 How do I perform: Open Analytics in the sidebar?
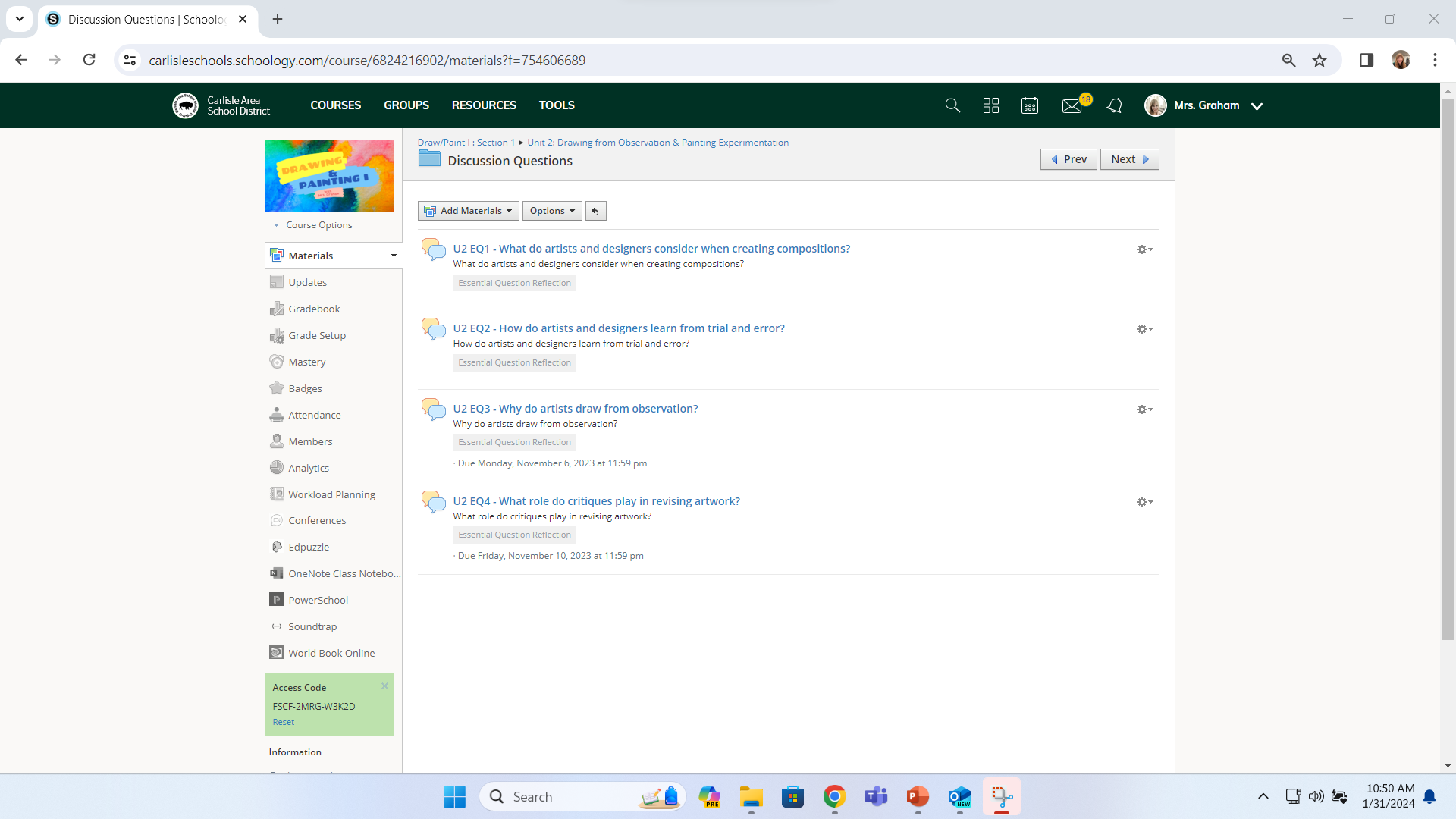(308, 468)
